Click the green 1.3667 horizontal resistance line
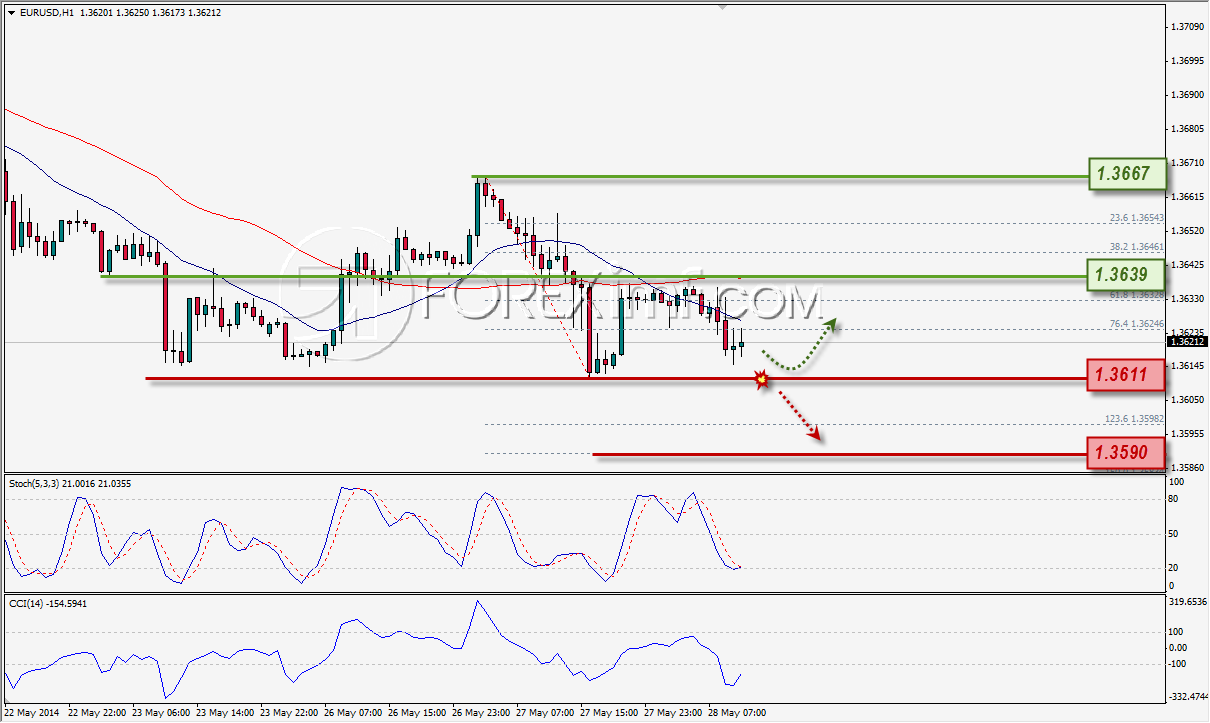This screenshot has width=1210, height=723. 780,177
